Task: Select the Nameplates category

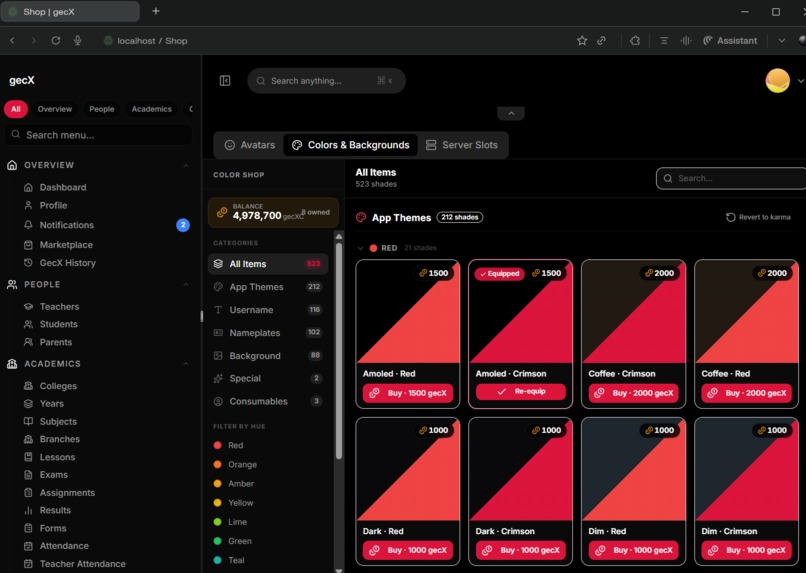Action: [x=268, y=333]
